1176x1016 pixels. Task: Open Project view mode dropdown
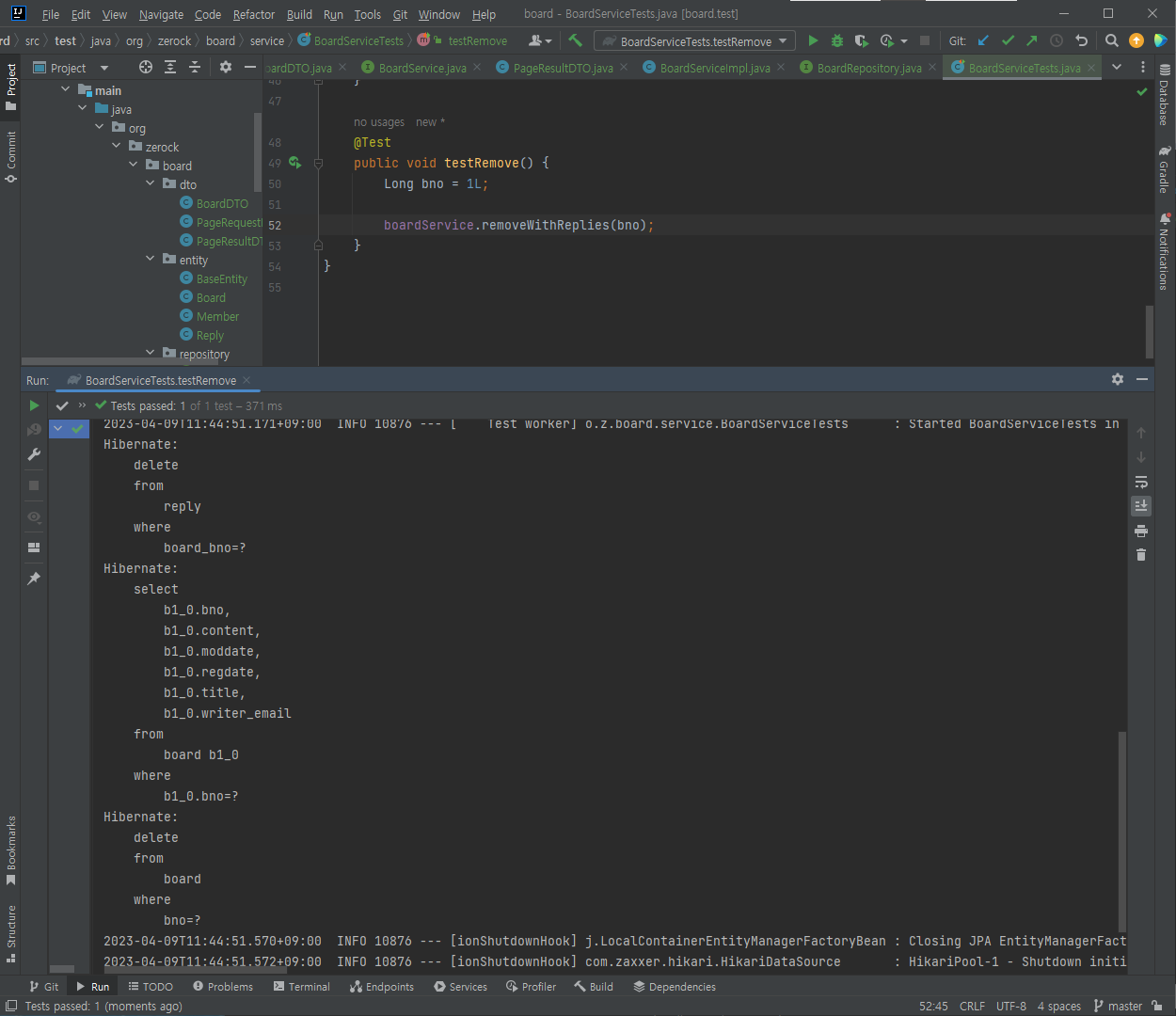[x=104, y=68]
